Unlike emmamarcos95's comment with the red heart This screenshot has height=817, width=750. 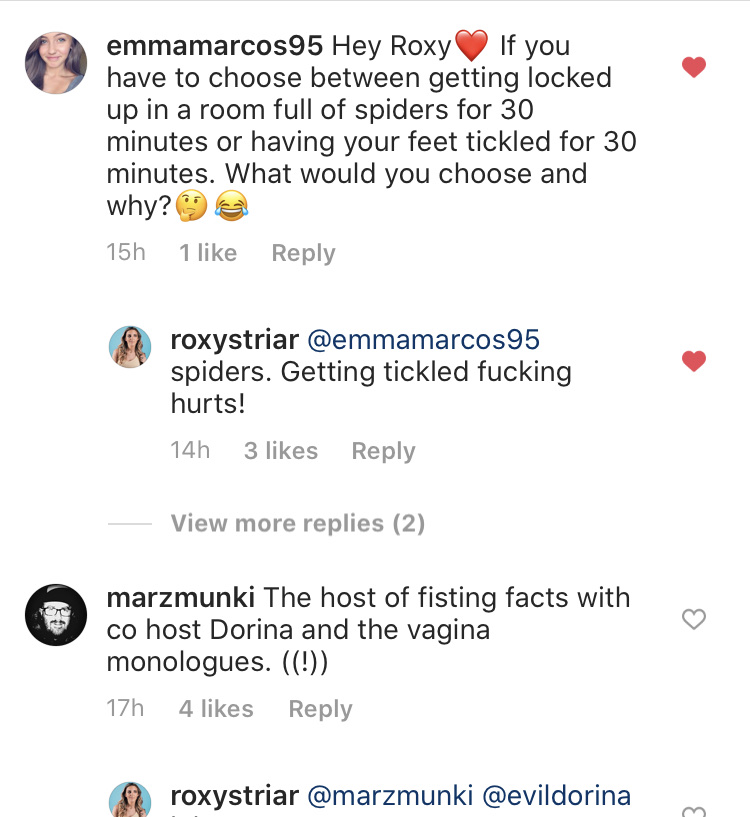point(694,68)
